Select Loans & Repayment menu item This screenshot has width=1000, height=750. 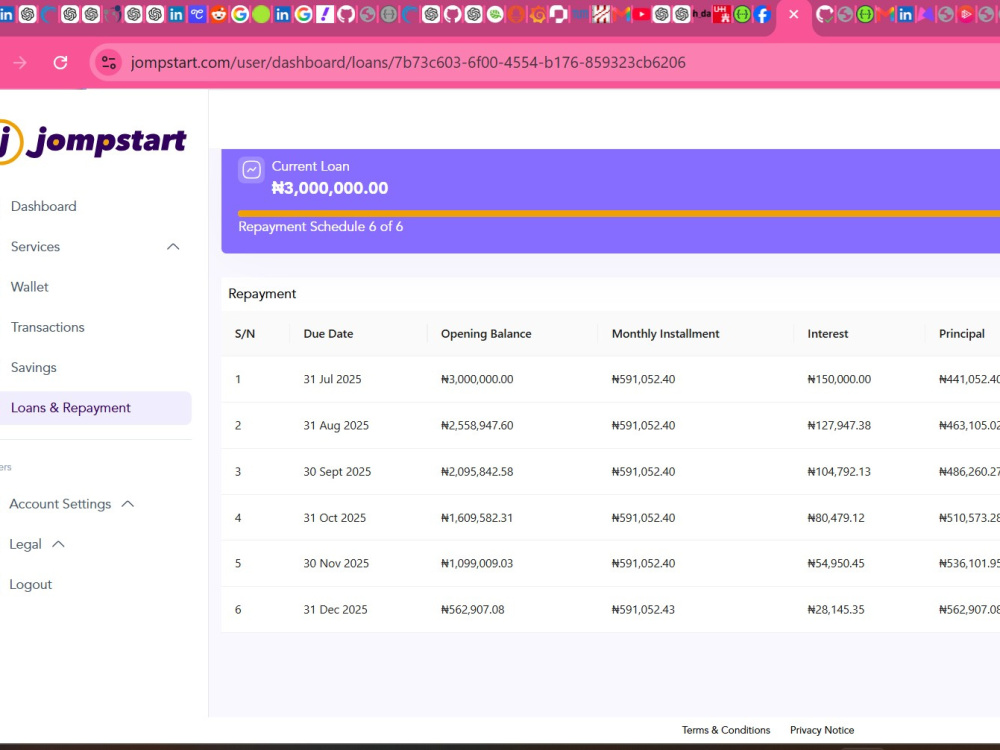click(96, 408)
